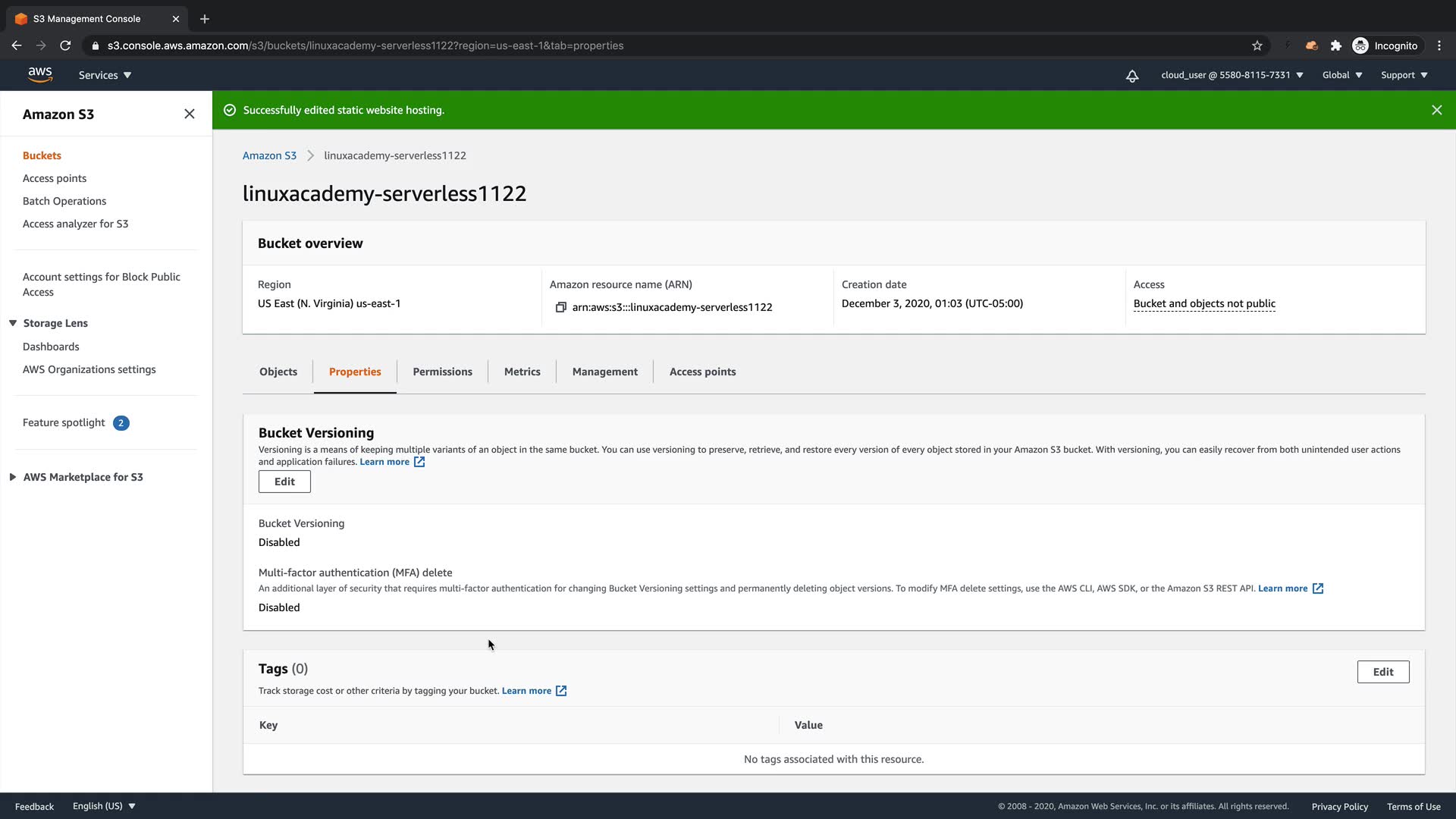This screenshot has height=819, width=1456.
Task: Collapse the Storage Lens section
Action: pyautogui.click(x=13, y=323)
